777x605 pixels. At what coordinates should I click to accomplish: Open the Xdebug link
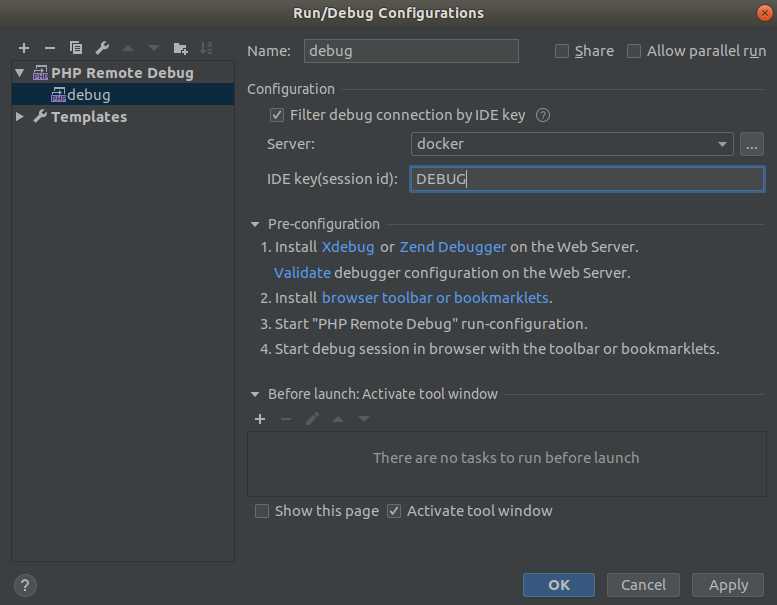tap(348, 247)
